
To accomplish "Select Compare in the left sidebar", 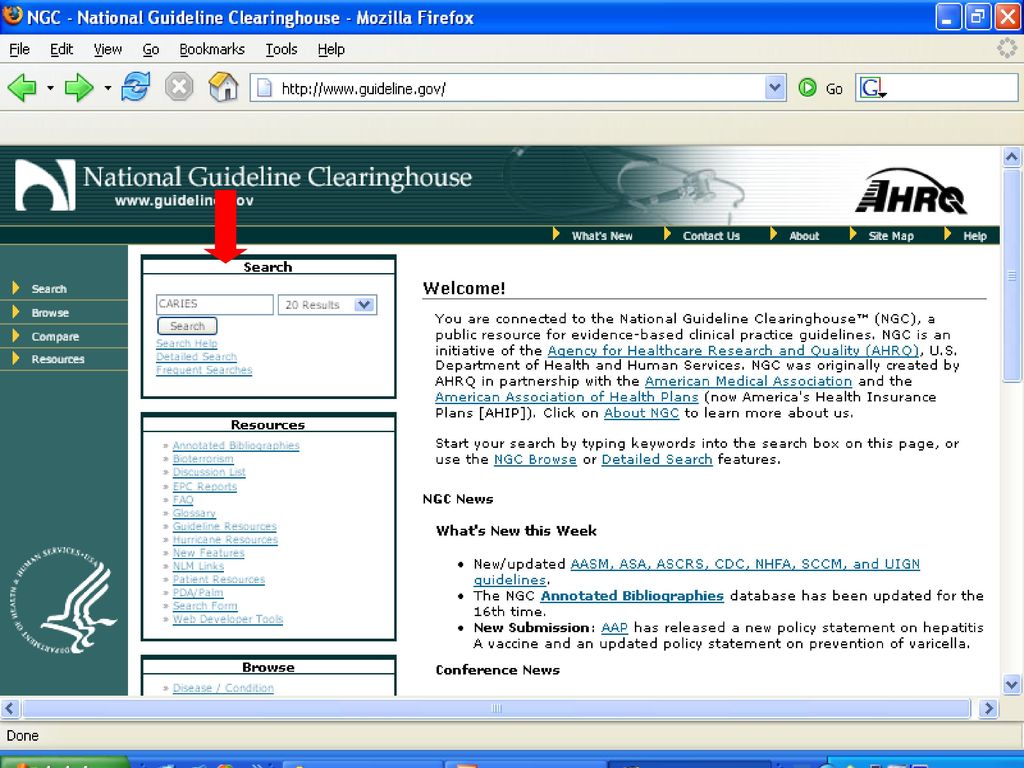I will (x=56, y=336).
